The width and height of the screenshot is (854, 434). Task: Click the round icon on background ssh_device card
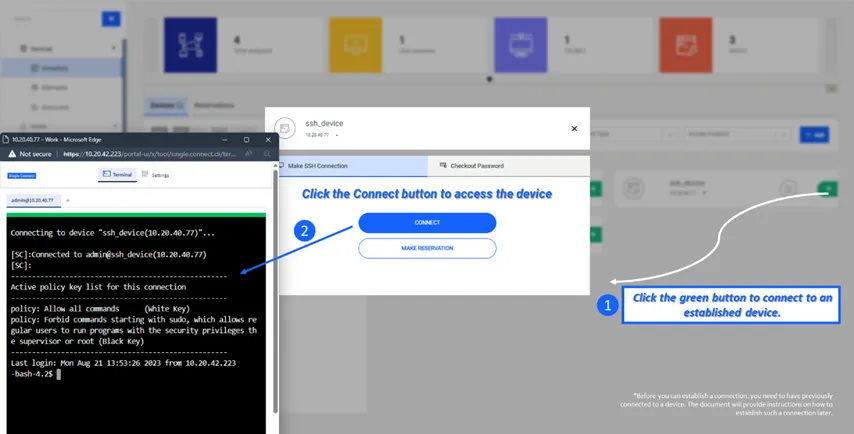[633, 188]
